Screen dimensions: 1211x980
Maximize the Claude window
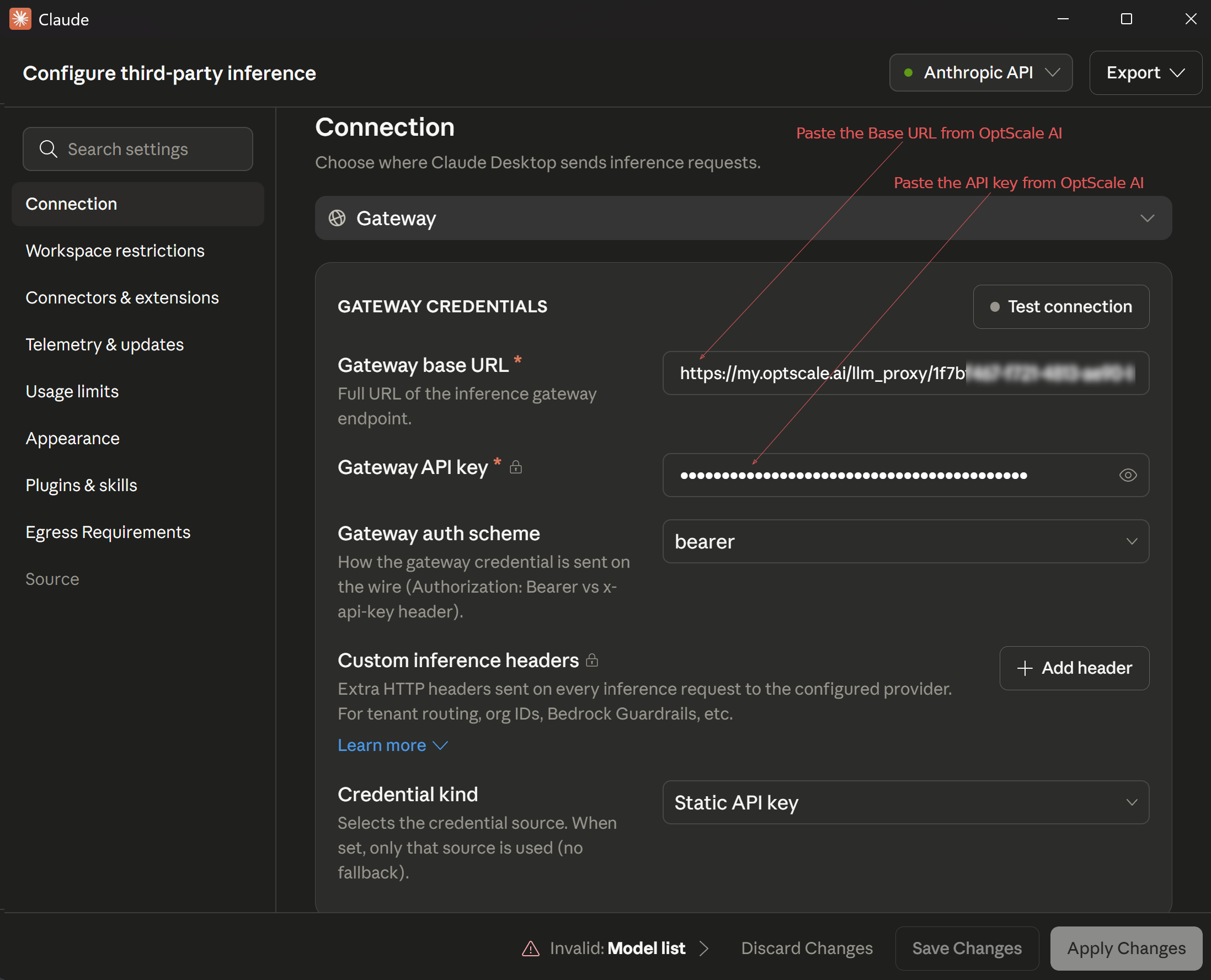click(1127, 19)
